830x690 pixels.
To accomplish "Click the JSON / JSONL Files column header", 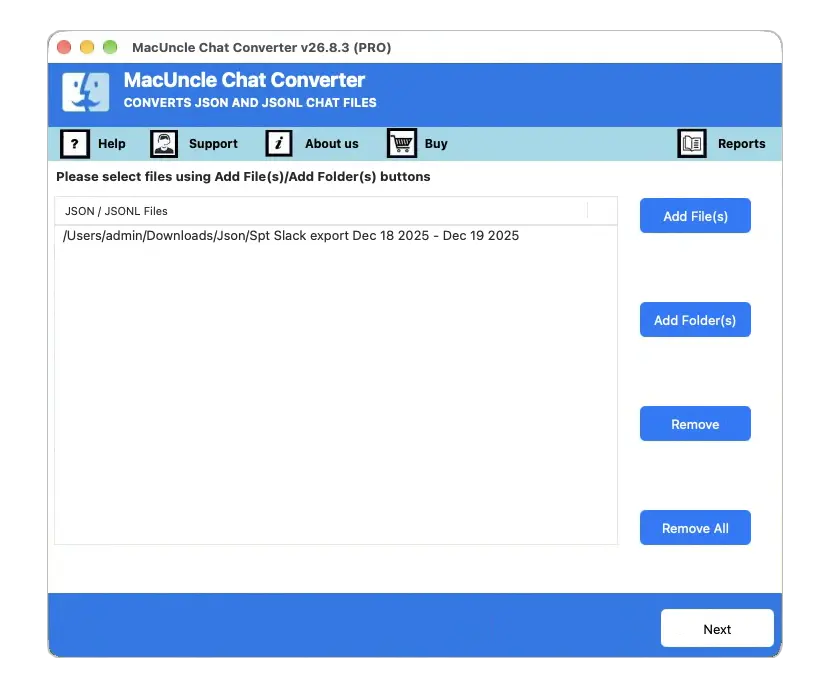I will click(321, 211).
